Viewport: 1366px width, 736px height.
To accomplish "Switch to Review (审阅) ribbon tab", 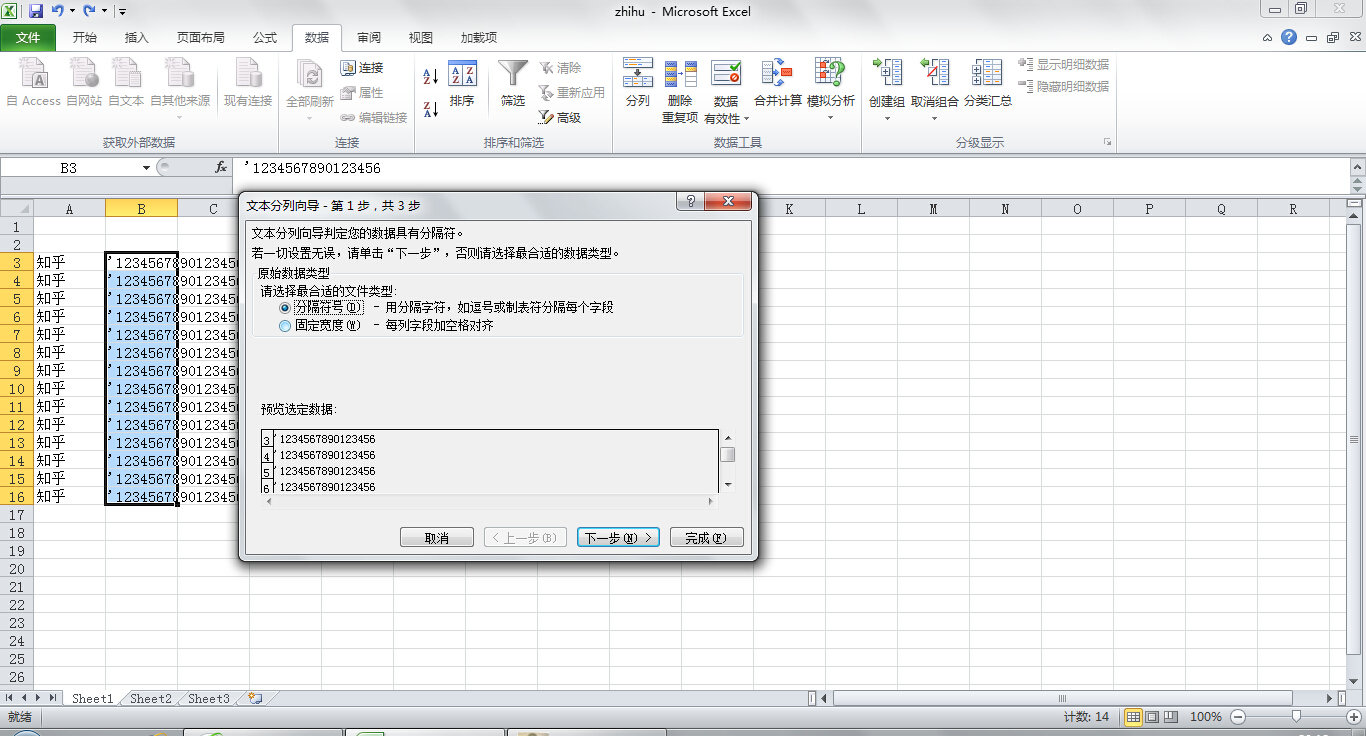I will 369,38.
